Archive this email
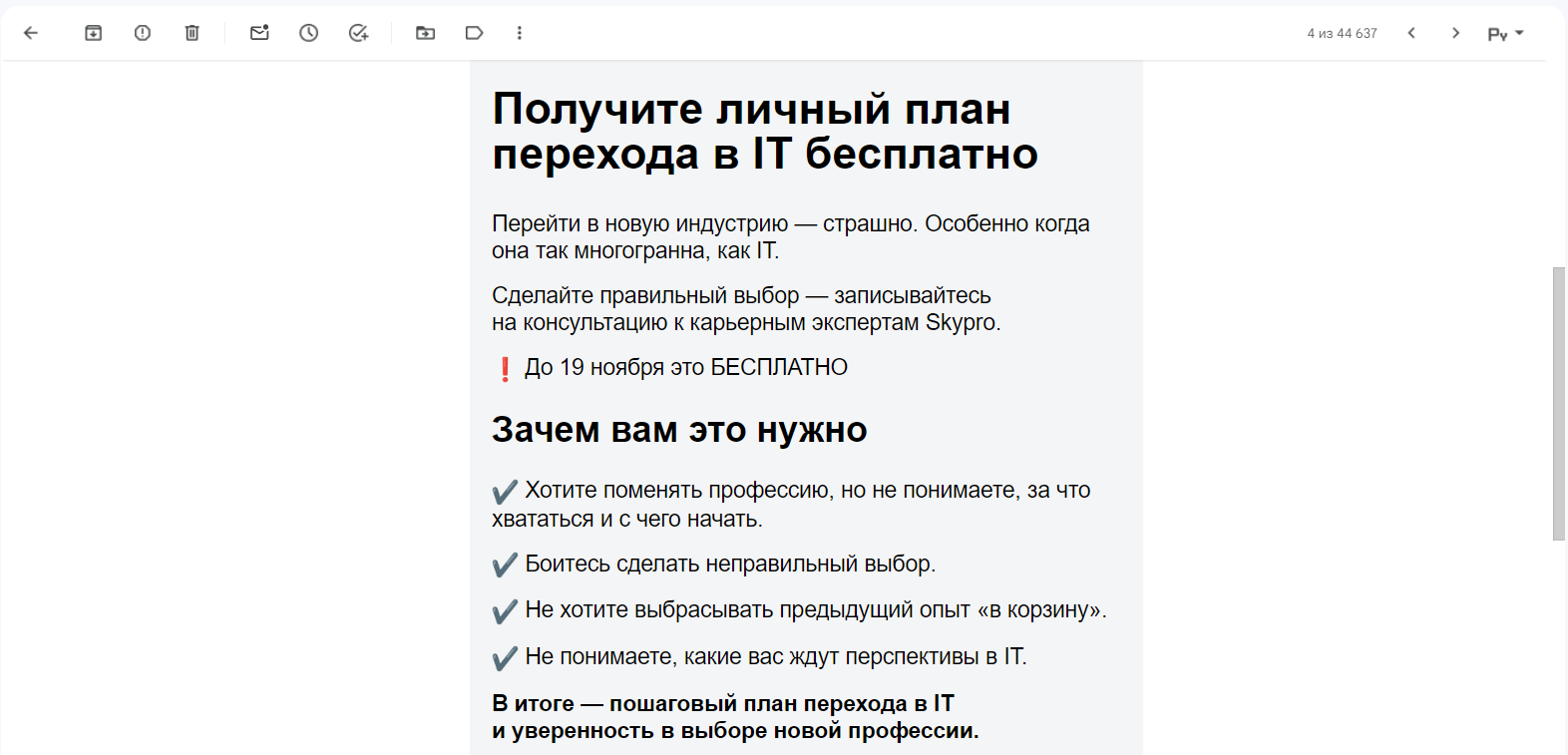 click(93, 33)
